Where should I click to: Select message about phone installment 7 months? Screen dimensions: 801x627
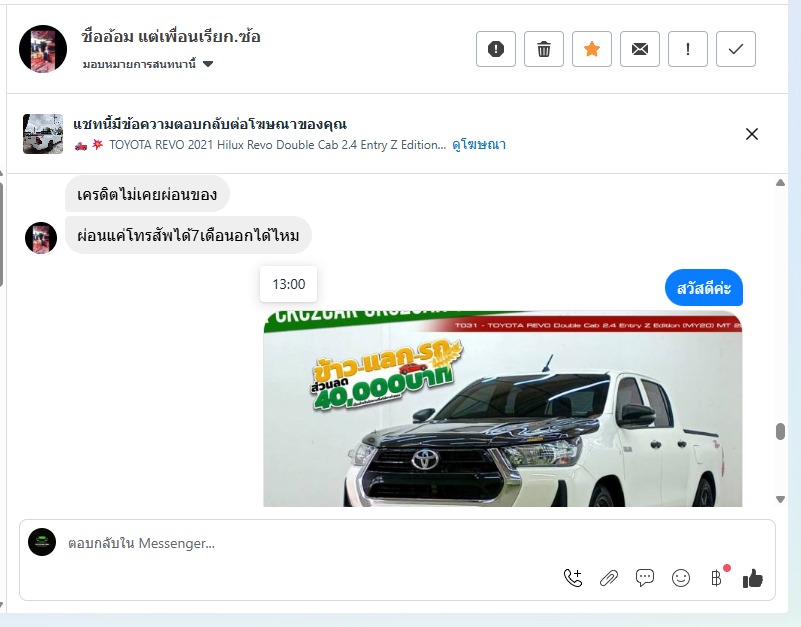click(188, 235)
